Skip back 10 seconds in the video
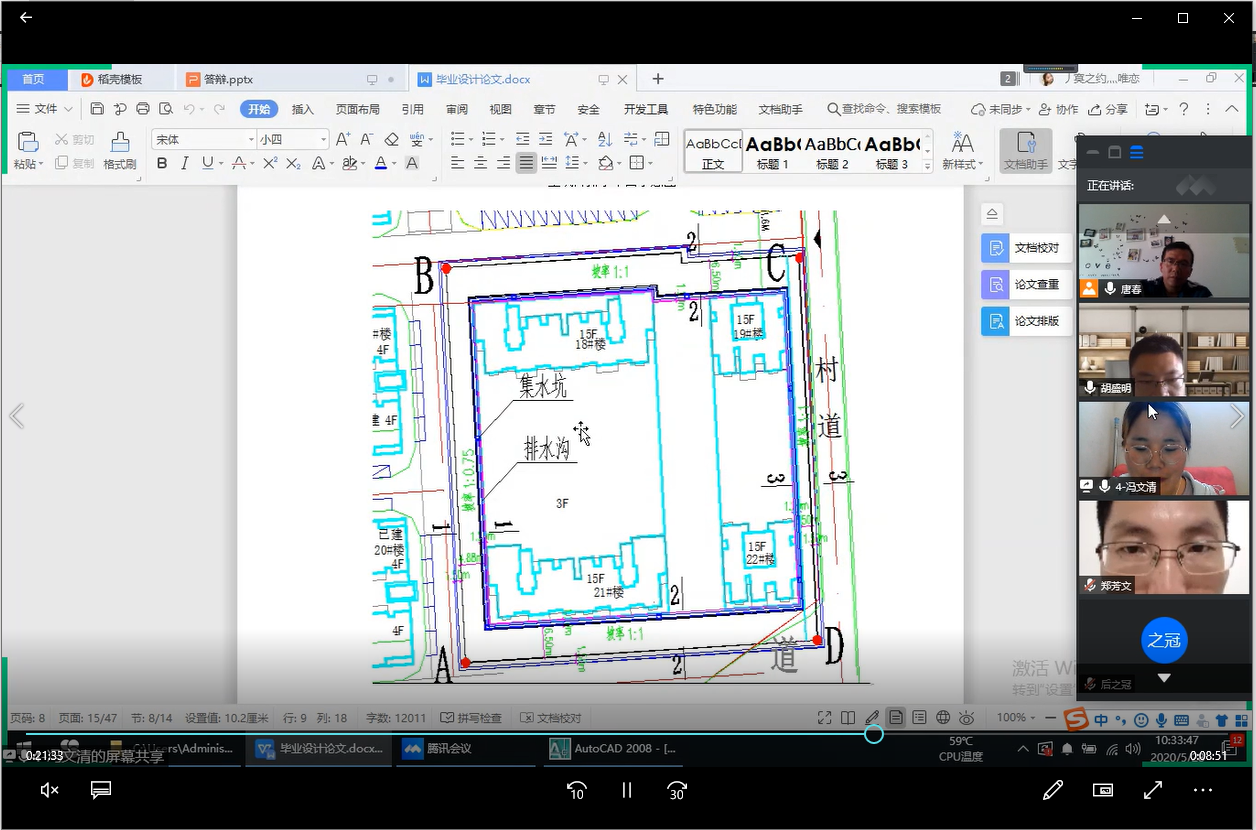The image size is (1256, 830). point(576,790)
